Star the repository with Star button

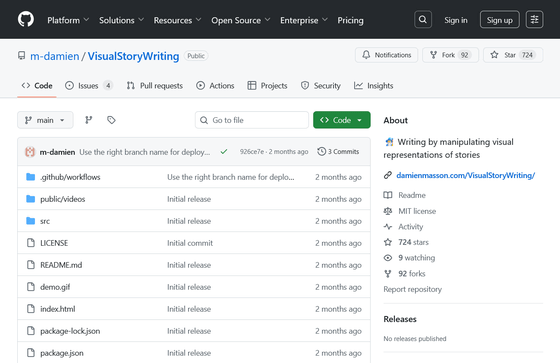coord(513,55)
